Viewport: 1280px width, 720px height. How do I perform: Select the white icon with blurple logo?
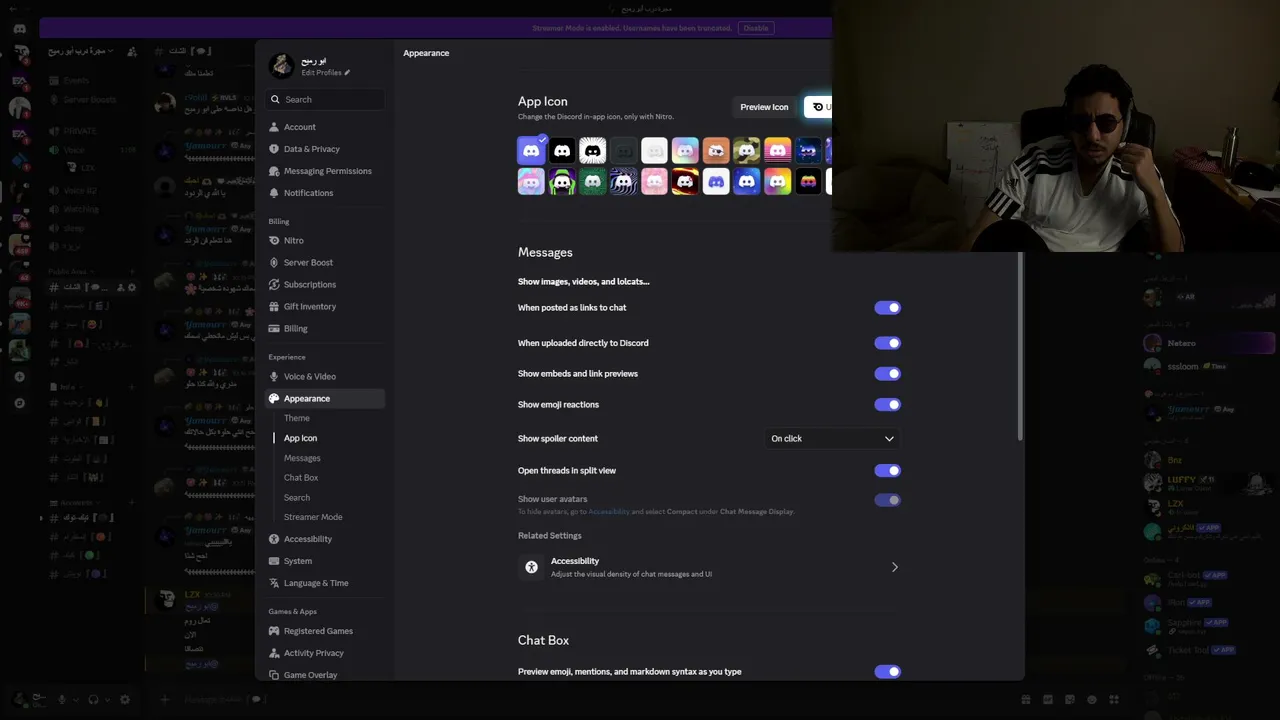[x=716, y=181]
